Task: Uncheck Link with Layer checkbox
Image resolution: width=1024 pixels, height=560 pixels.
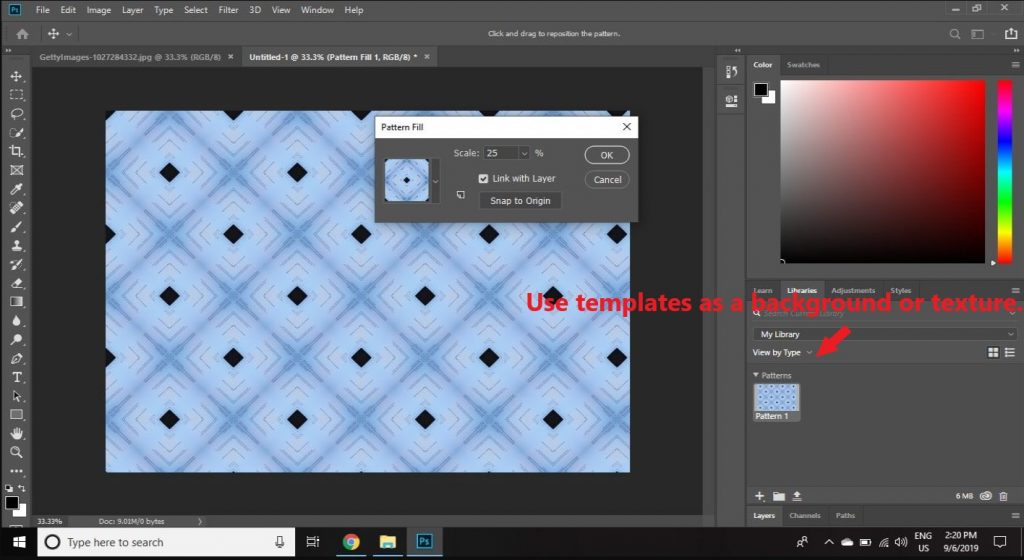Action: pyautogui.click(x=483, y=178)
